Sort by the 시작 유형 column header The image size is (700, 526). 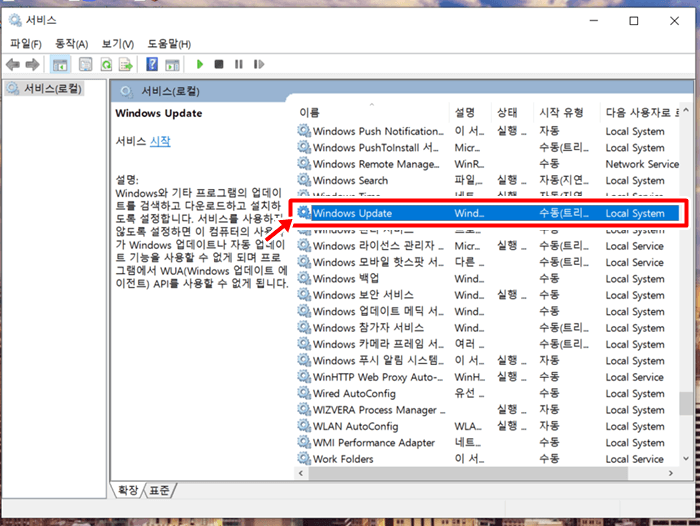click(x=567, y=112)
